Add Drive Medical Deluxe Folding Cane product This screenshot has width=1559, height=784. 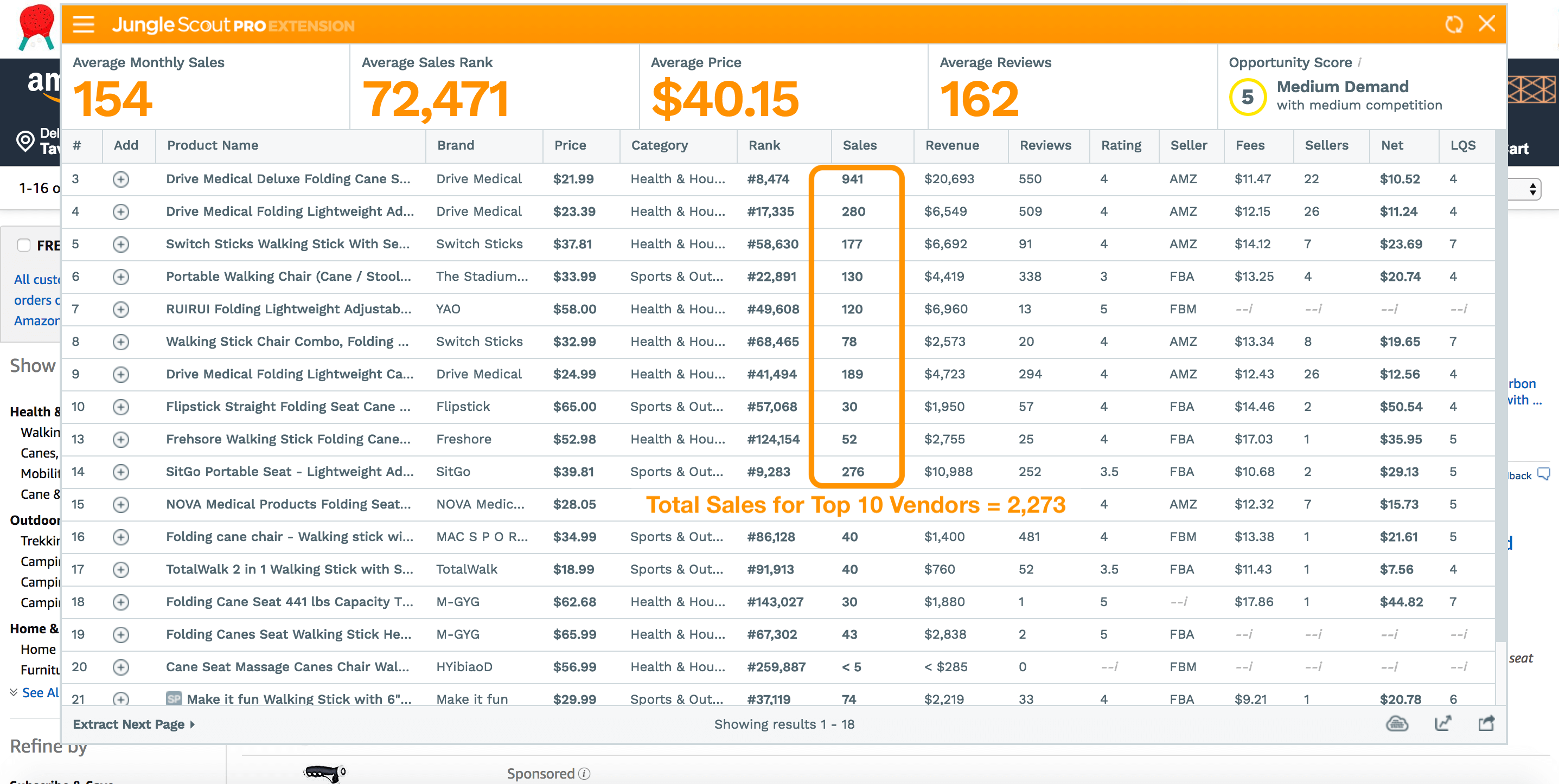[121, 179]
